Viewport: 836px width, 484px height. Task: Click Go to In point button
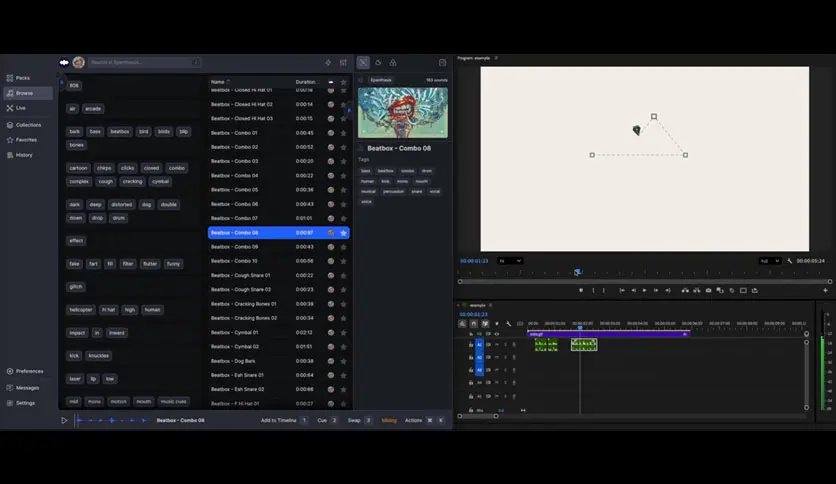(622, 291)
